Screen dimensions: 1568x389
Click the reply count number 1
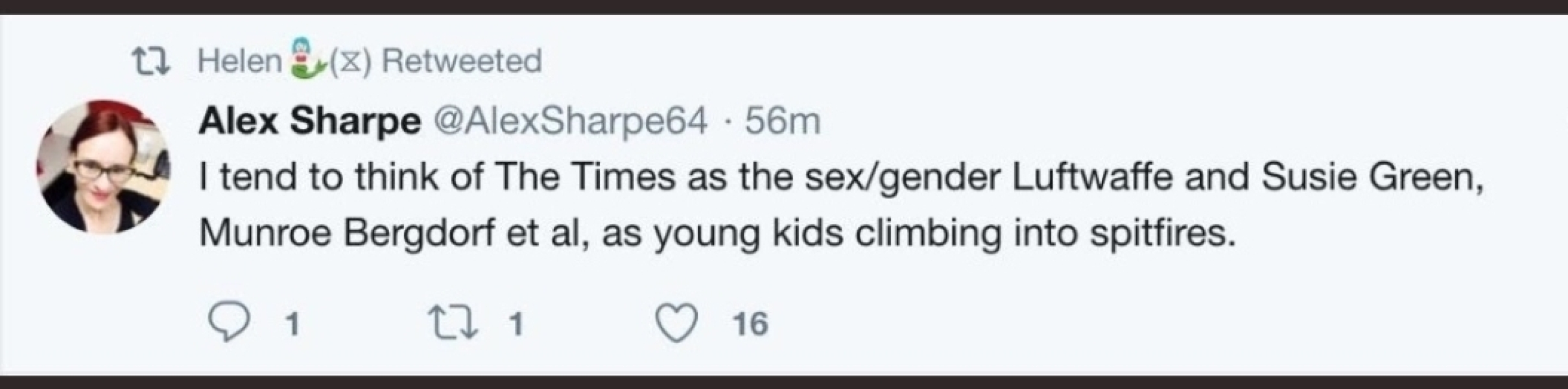(x=292, y=324)
